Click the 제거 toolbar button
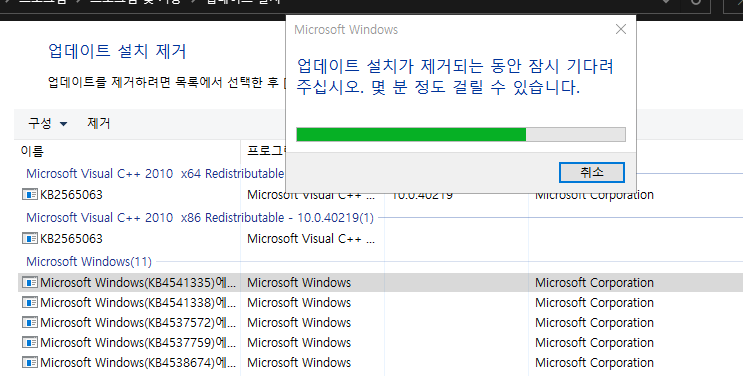The width and height of the screenshot is (743, 376). [99, 123]
